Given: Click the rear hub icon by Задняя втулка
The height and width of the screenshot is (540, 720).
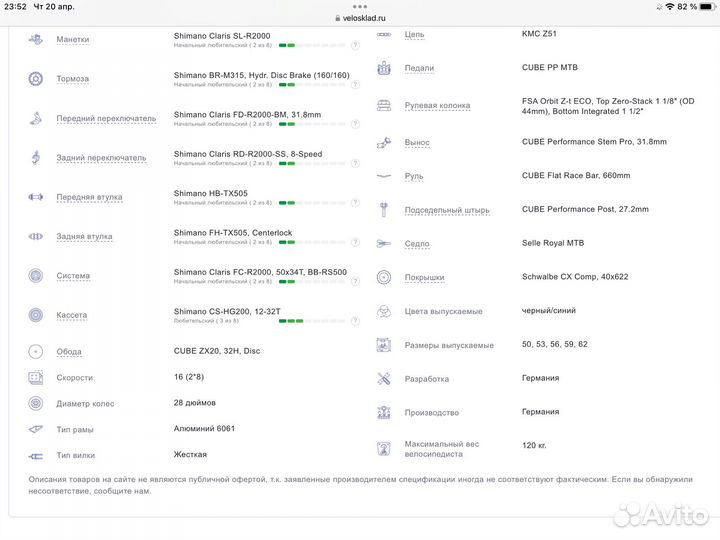Looking at the screenshot, I should (36, 236).
